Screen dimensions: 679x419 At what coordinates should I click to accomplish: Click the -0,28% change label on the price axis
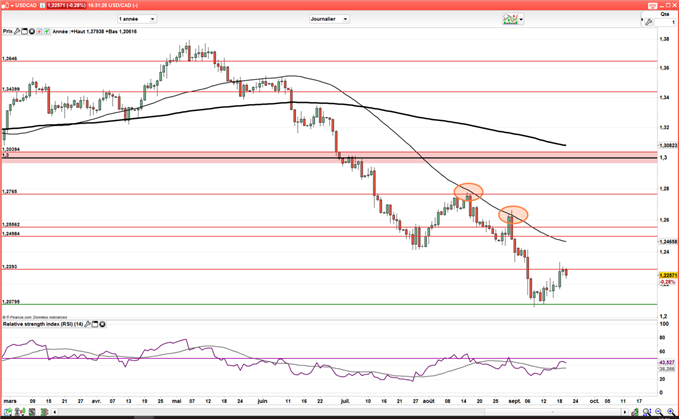coord(667,282)
